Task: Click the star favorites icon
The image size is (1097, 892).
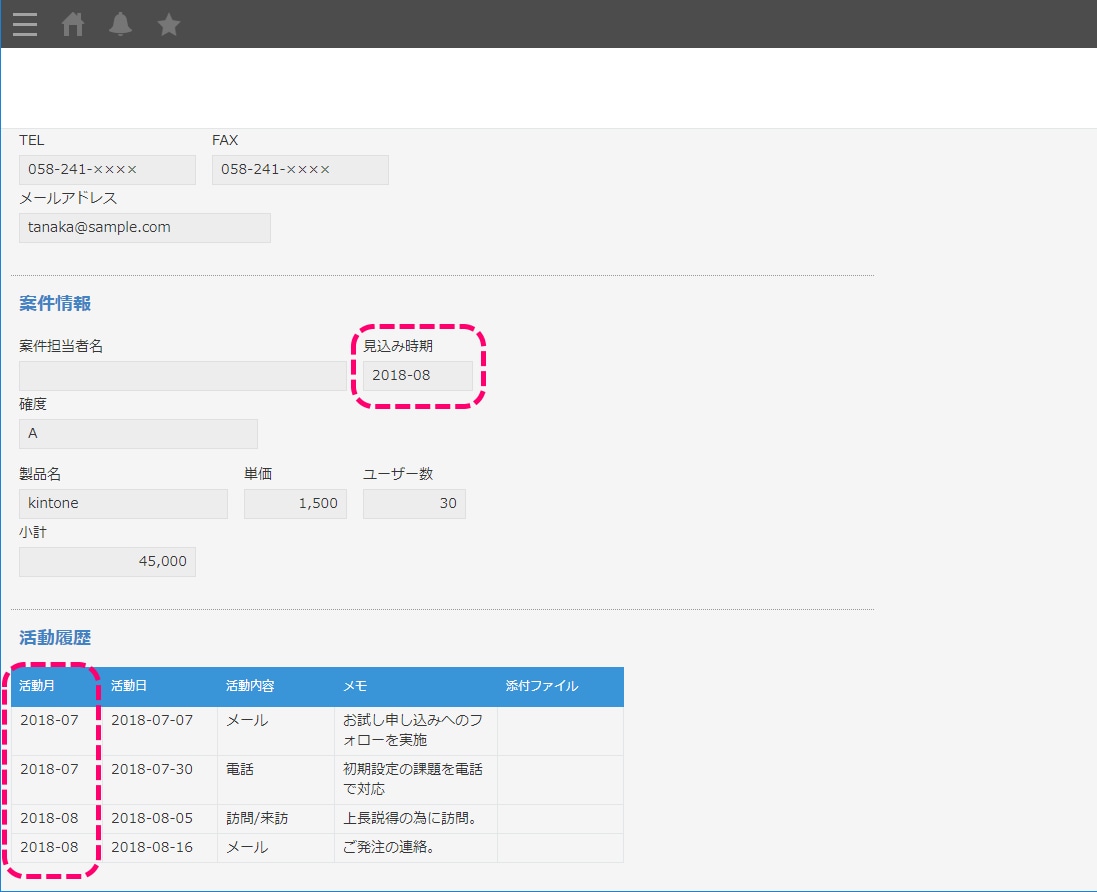Action: (168, 24)
